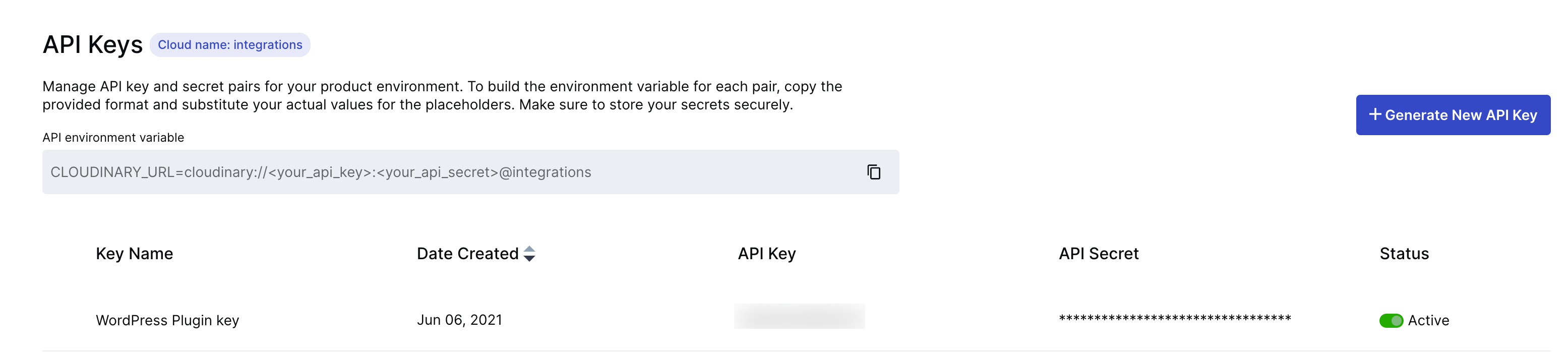
Task: Click the Jun 06, 2021 date cell
Action: [460, 320]
